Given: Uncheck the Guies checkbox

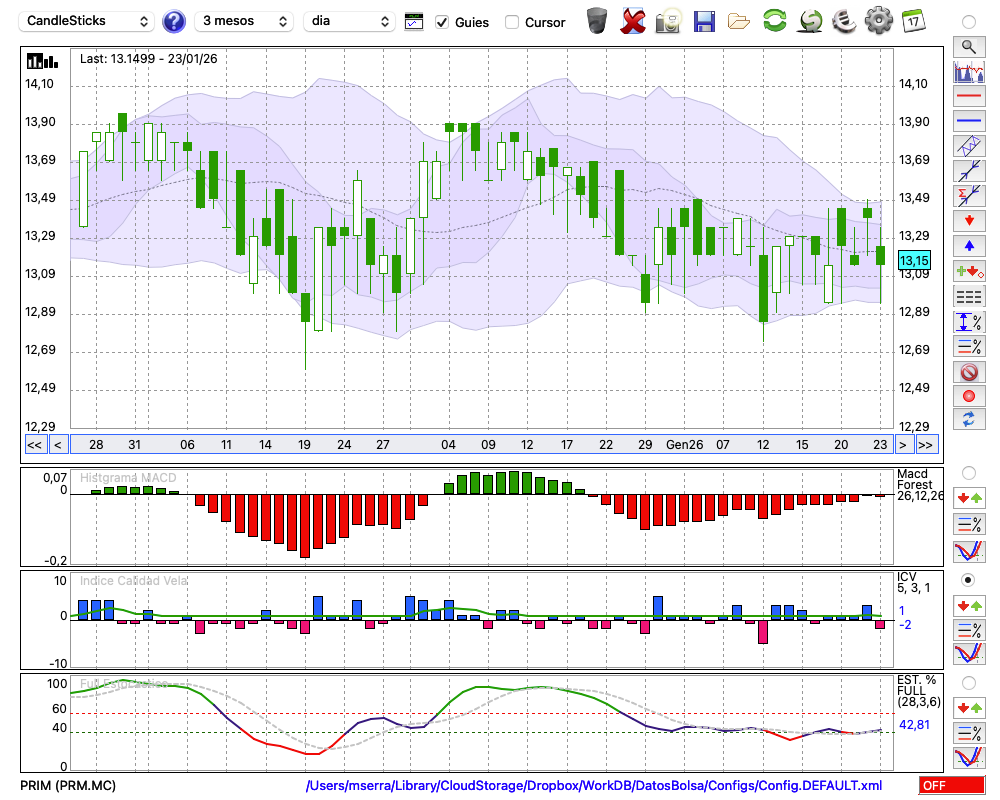Looking at the screenshot, I should point(442,22).
